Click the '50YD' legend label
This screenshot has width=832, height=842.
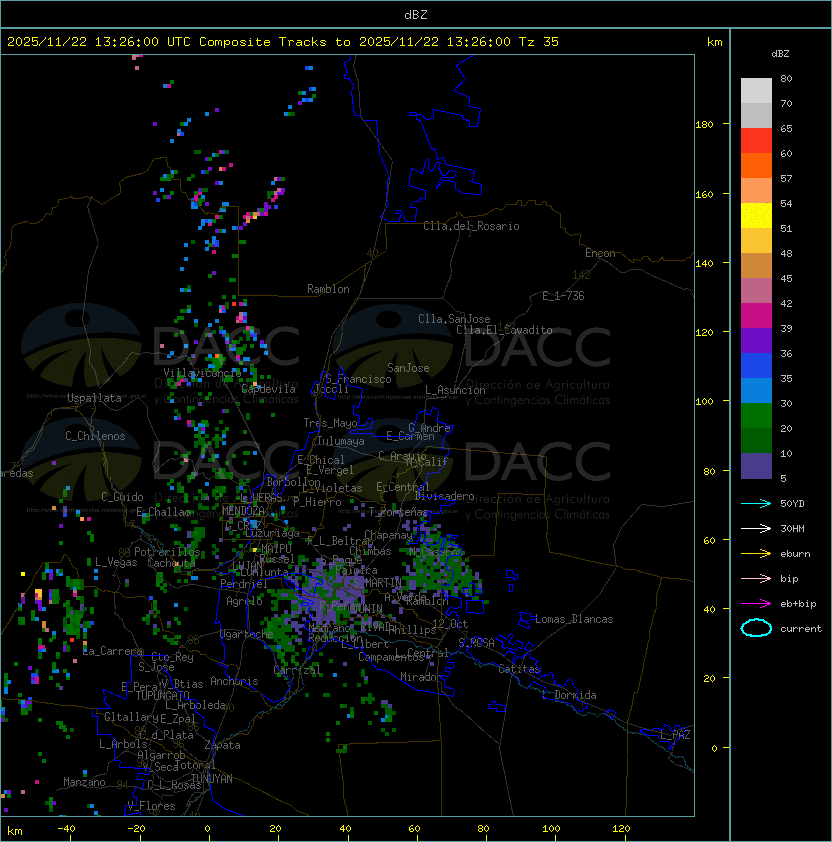[792, 503]
